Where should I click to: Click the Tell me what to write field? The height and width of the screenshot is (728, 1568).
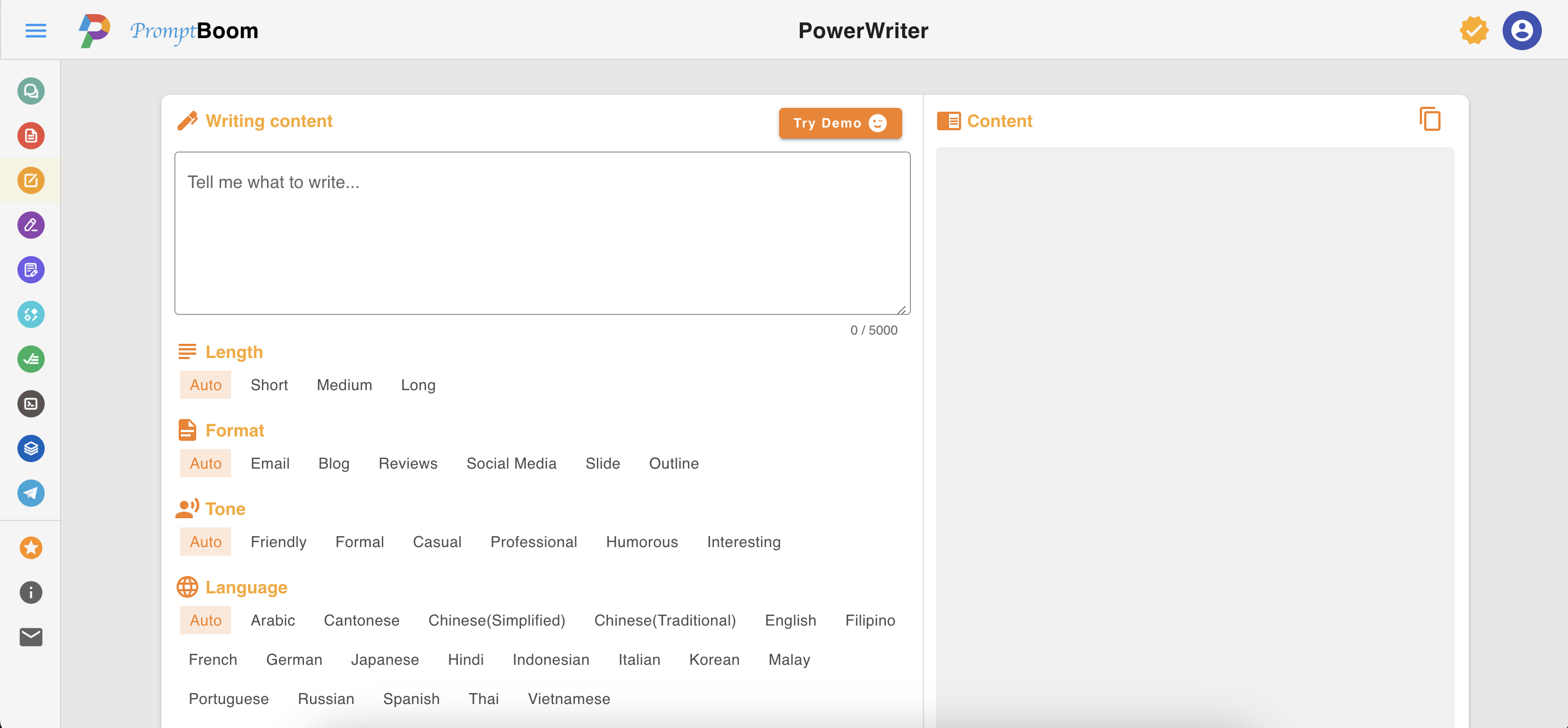[542, 233]
